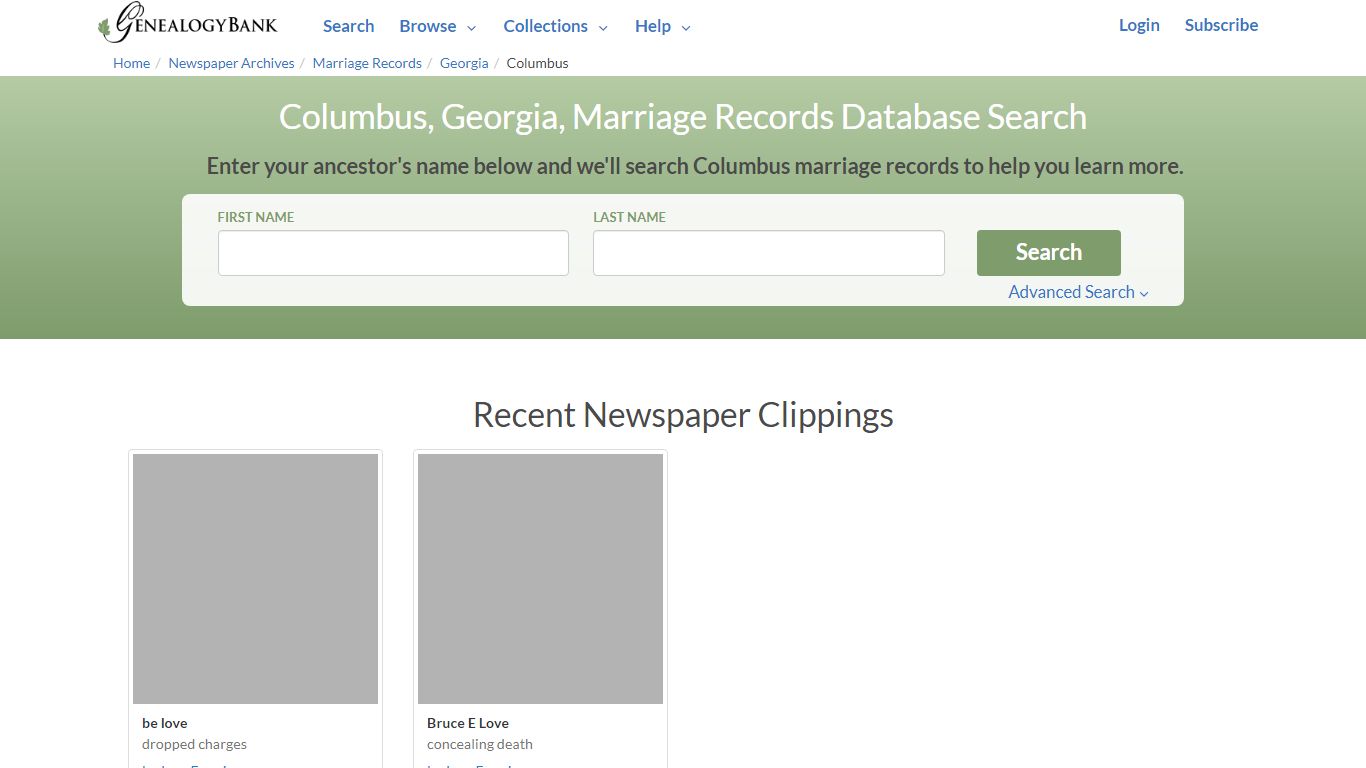Open the Login link
Viewport: 1366px width, 768px height.
1139,25
